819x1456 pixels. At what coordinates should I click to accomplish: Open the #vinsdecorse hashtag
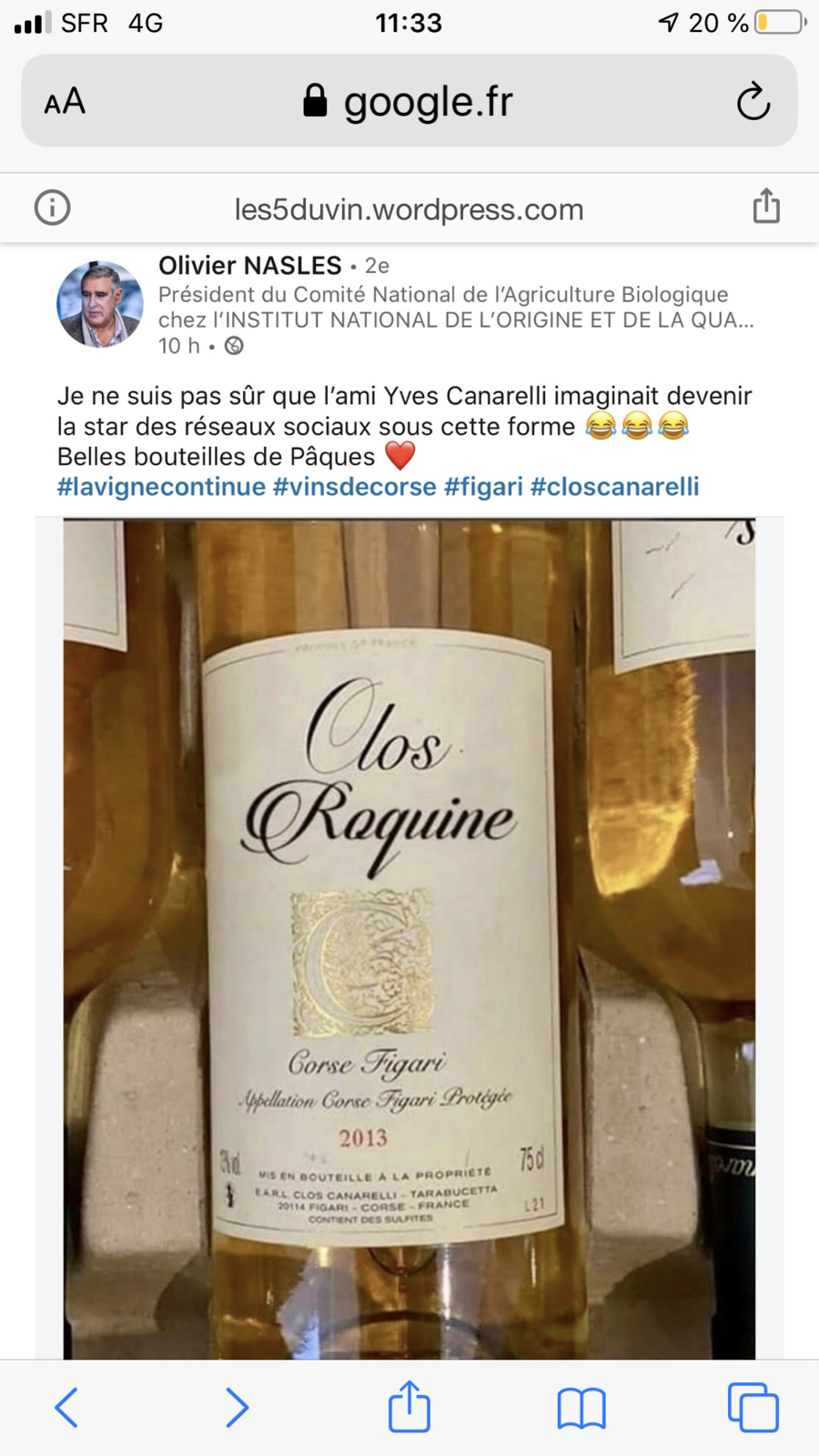355,487
